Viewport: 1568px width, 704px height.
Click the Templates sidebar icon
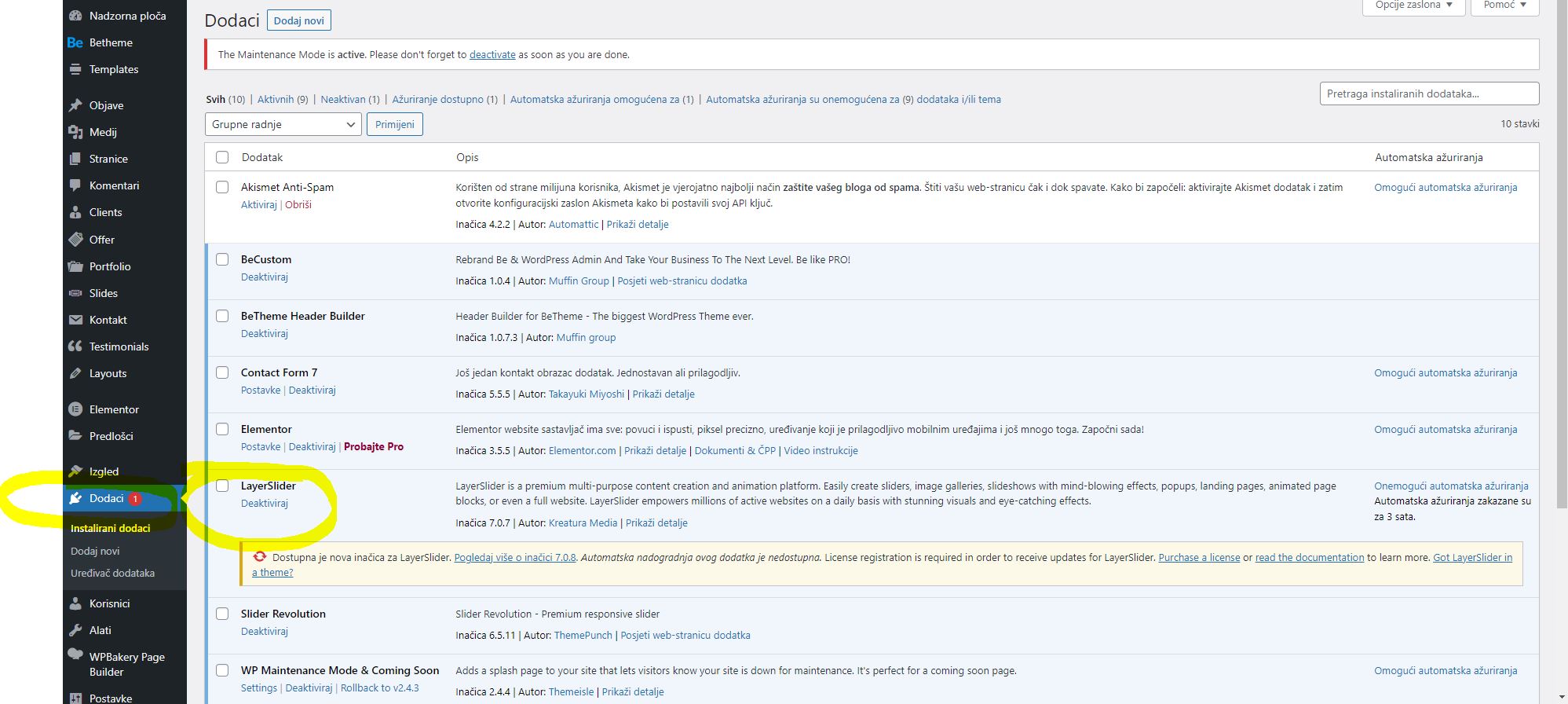75,69
